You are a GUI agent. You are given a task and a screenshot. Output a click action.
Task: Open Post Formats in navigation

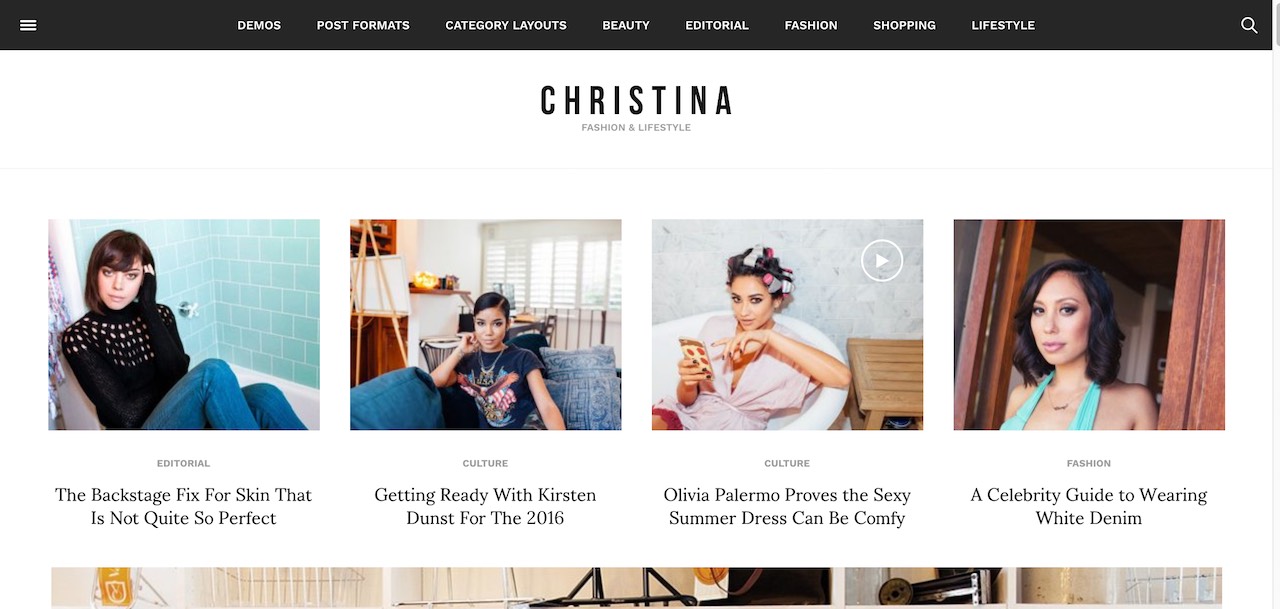click(363, 25)
